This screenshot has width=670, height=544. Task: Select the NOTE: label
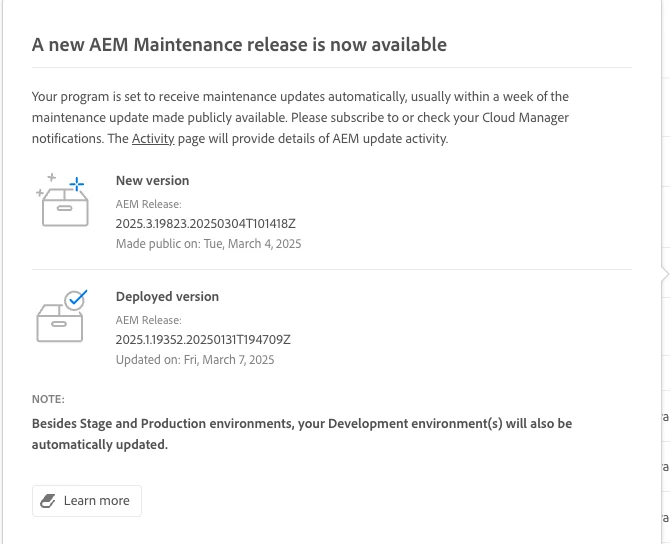click(48, 399)
